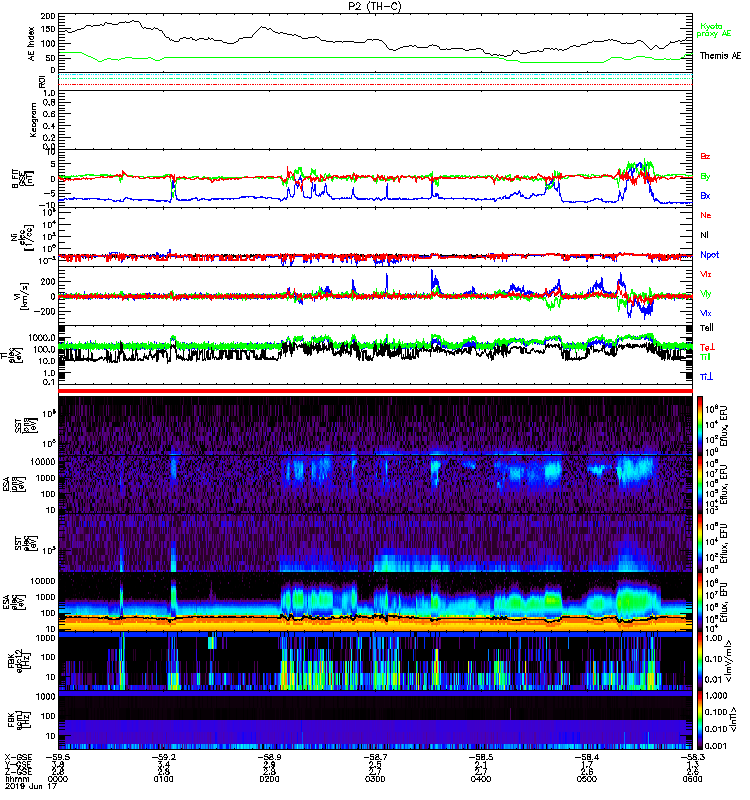750x800 pixels.
Task: Select the black Te parallel legend label
Action: (x=707, y=328)
